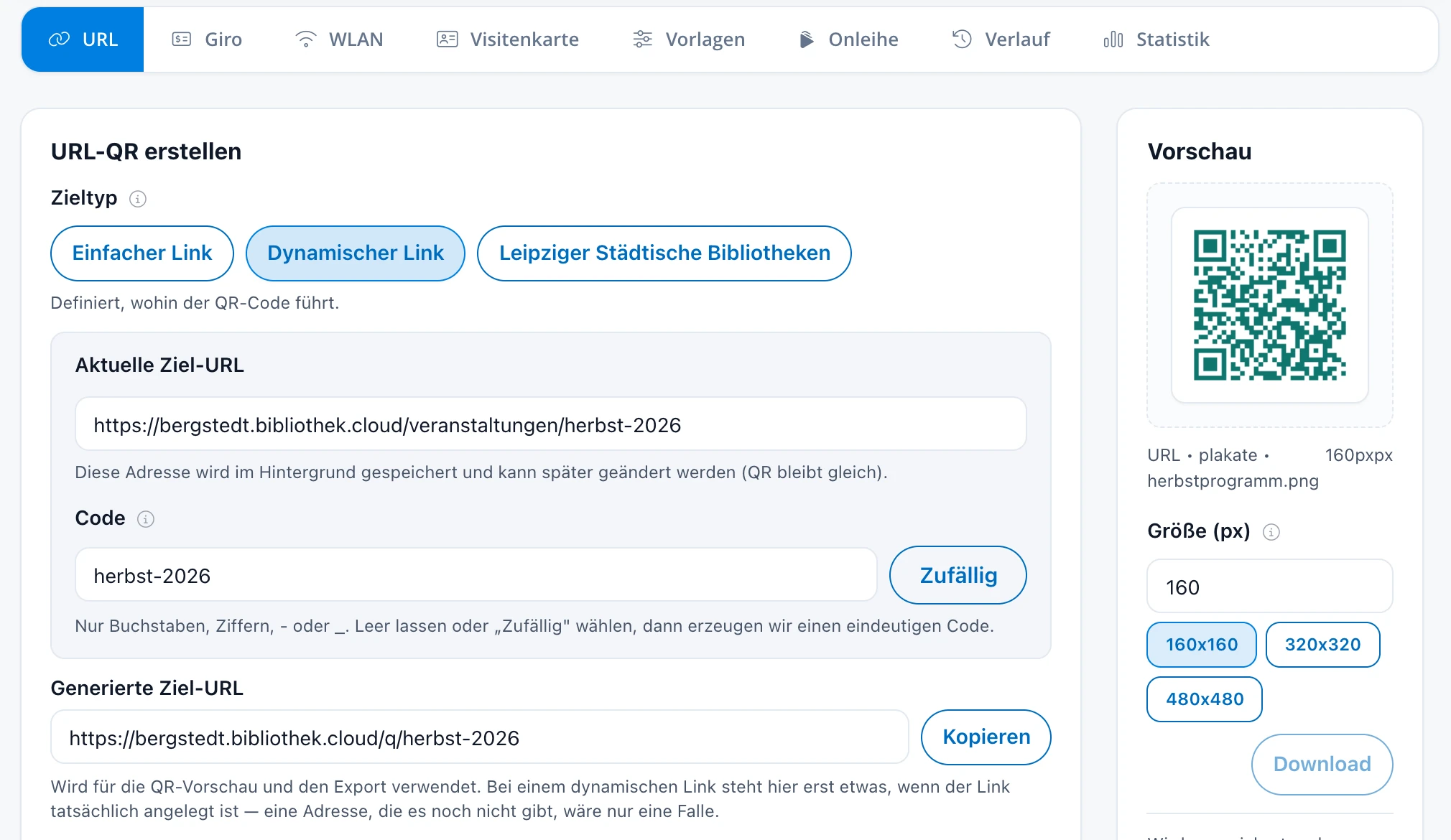Select the 160x160 size preset

coord(1202,645)
